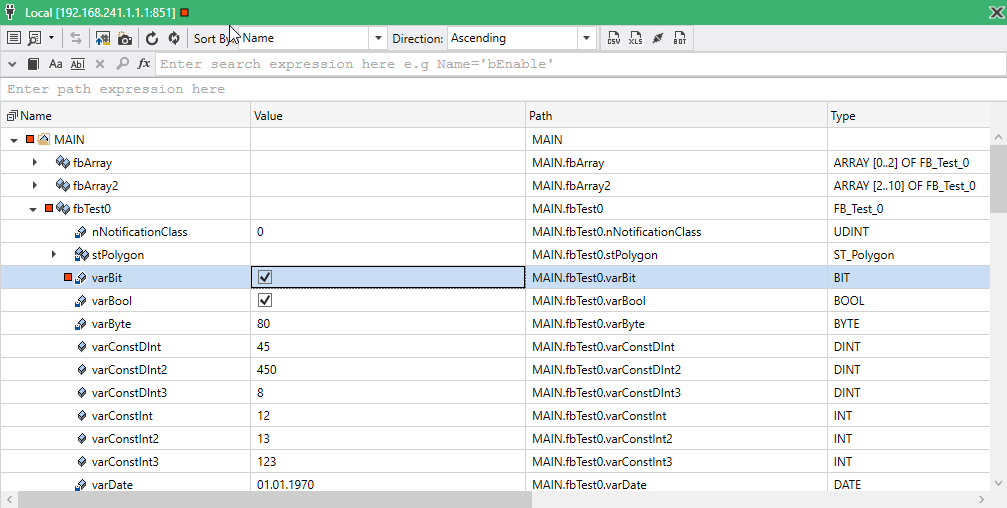Click the horizontal scrollbar thumb
Screen dimensions: 1007x508
click(275, 499)
